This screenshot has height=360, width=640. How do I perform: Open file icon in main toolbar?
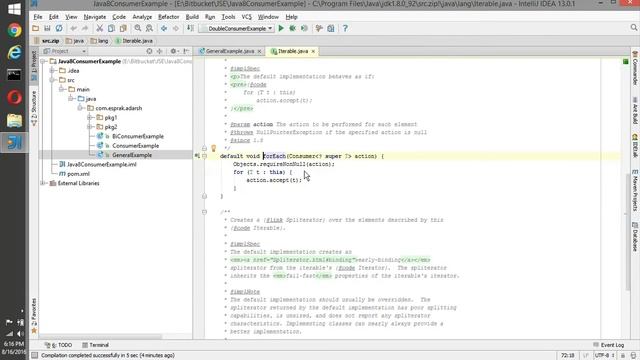point(36,29)
